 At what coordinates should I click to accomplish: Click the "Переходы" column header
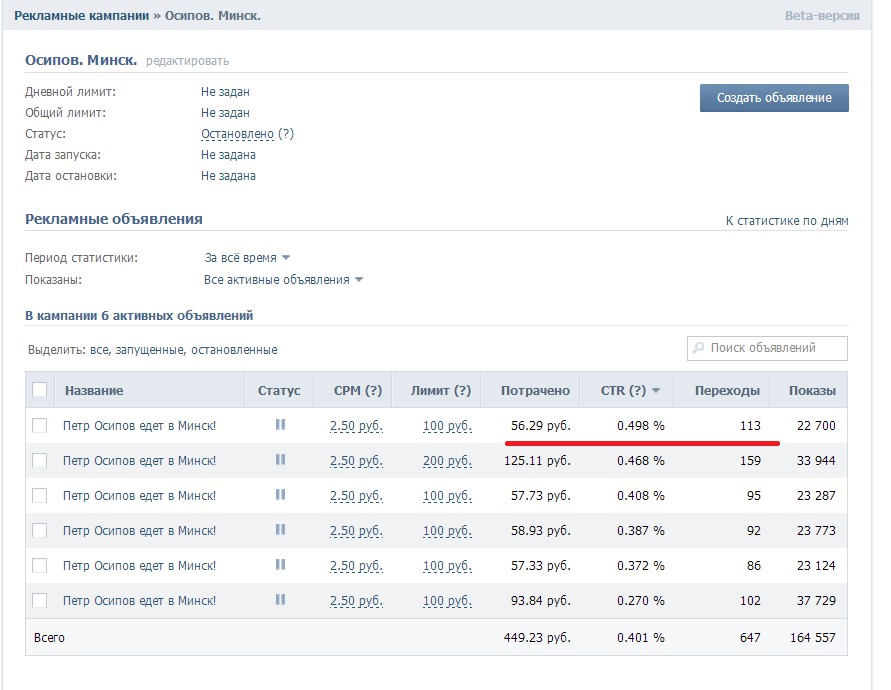click(x=727, y=391)
